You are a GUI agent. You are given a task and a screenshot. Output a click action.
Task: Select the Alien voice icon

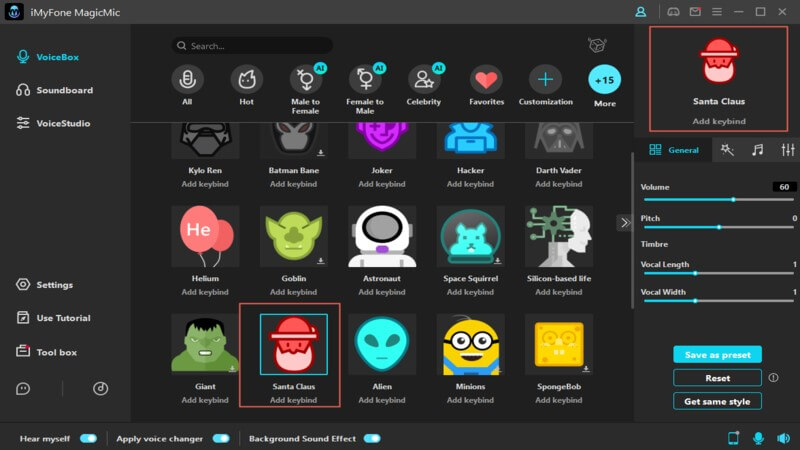[382, 344]
